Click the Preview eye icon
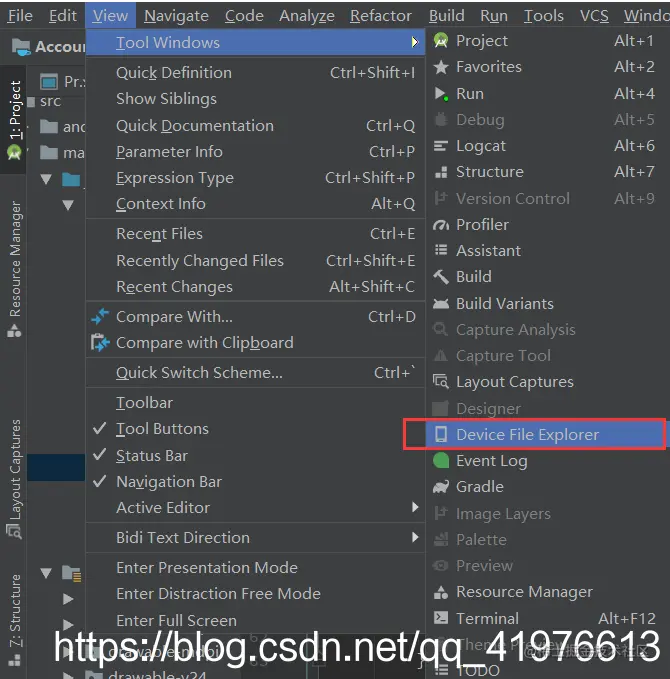The image size is (670, 679). pyautogui.click(x=441, y=566)
